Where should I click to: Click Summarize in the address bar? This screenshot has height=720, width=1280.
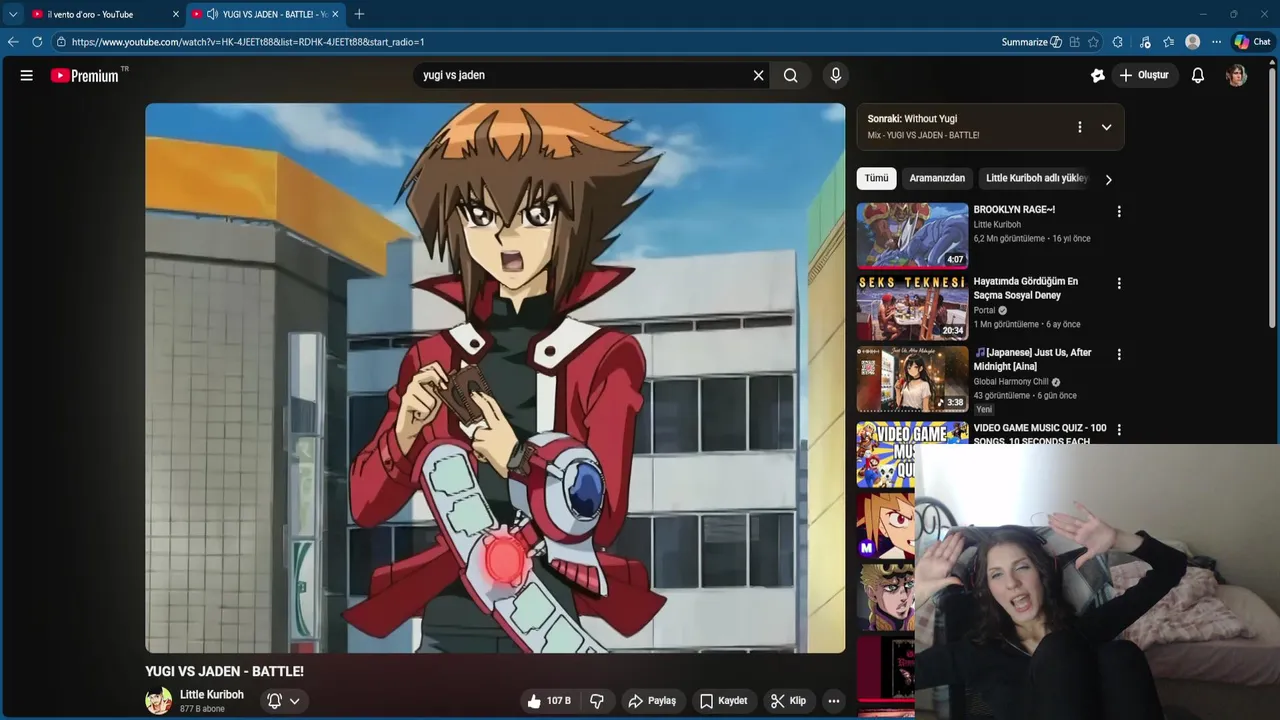(x=1031, y=42)
